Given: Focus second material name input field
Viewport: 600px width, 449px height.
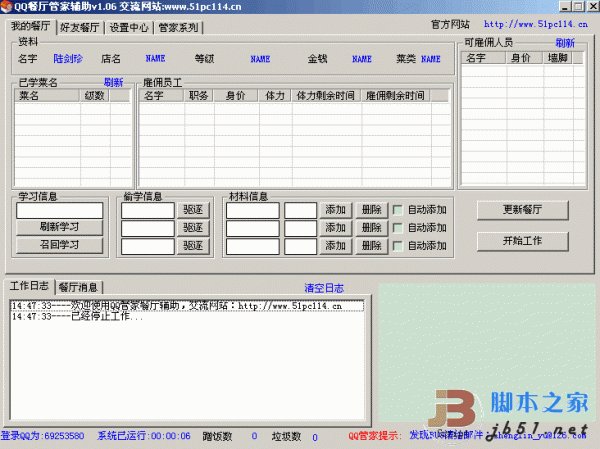Looking at the screenshot, I should [253, 229].
